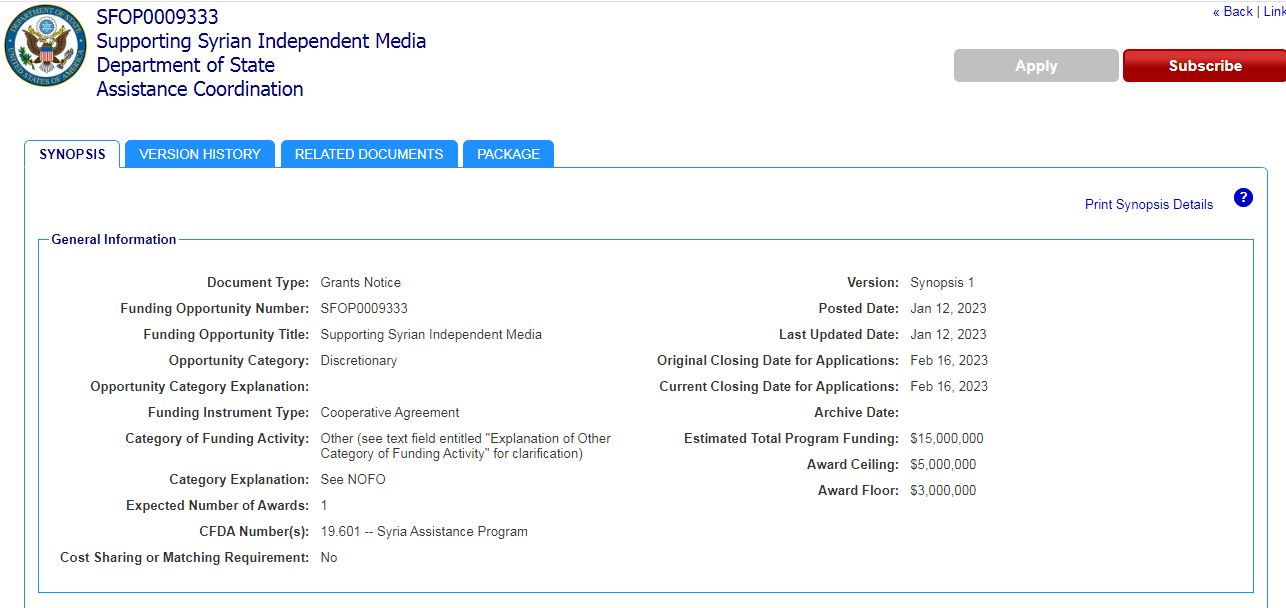The width and height of the screenshot is (1286, 608).
Task: Click the 'Funding Instrument Type:' label
Action: pyautogui.click(x=229, y=413)
